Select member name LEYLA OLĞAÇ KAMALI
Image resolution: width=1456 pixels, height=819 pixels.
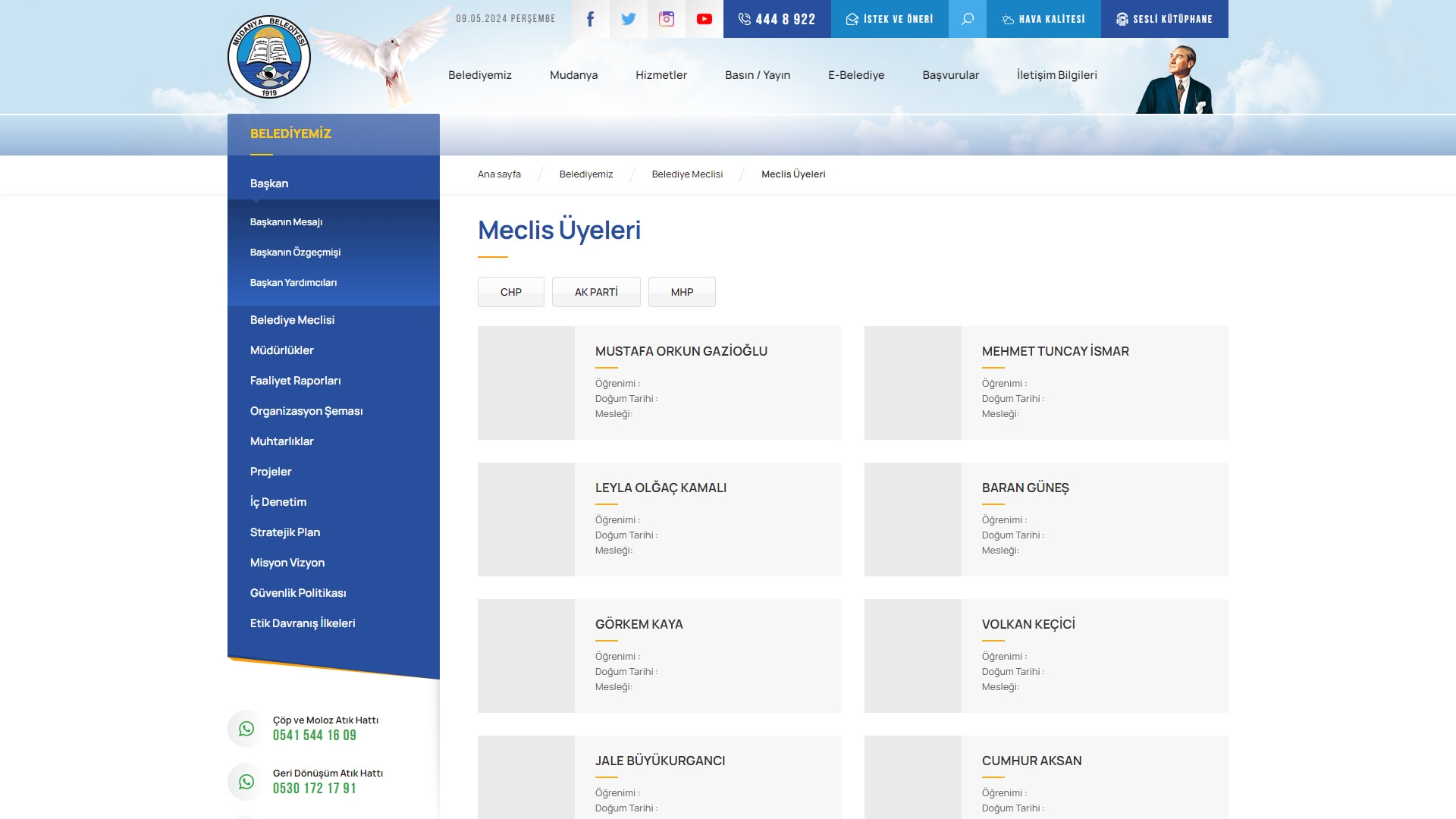tap(661, 488)
